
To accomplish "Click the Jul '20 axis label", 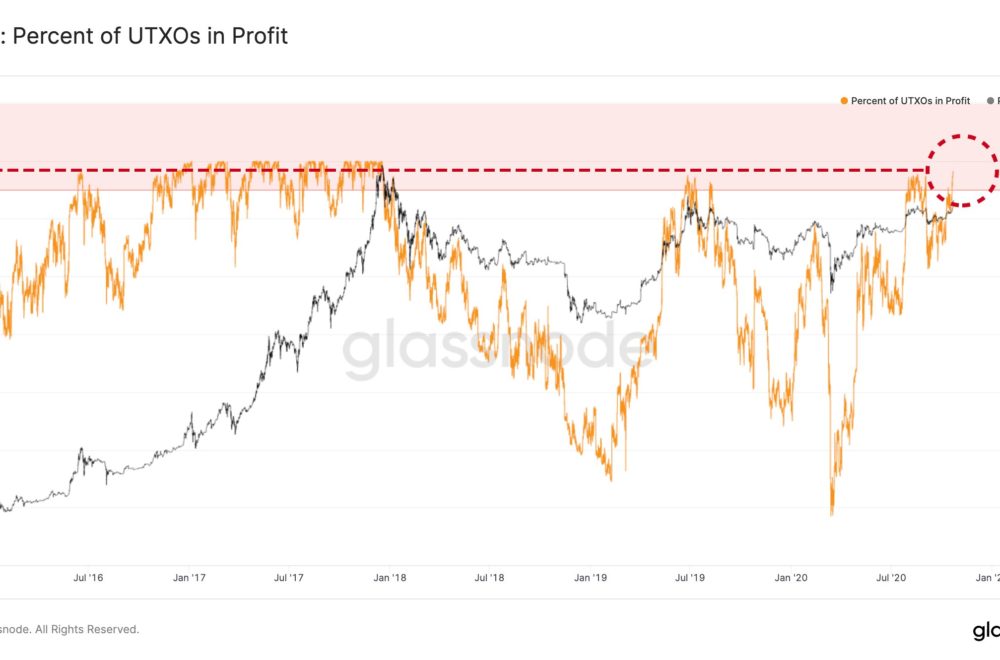I will click(891, 578).
